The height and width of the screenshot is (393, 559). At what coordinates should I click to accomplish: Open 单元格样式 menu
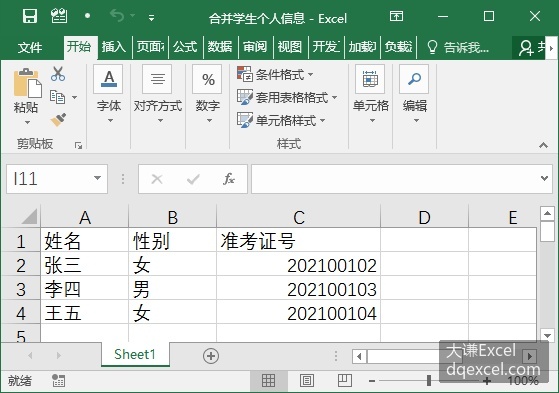coord(281,120)
